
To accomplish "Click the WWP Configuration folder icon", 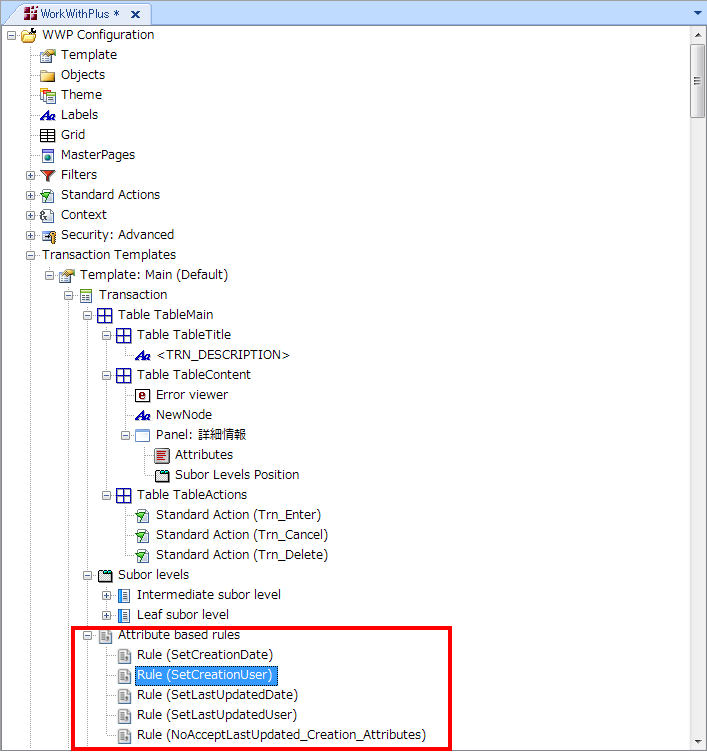I will click(29, 35).
